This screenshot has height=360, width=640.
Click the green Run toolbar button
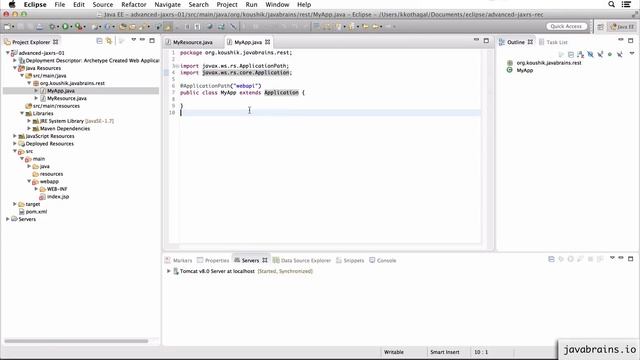click(x=65, y=27)
